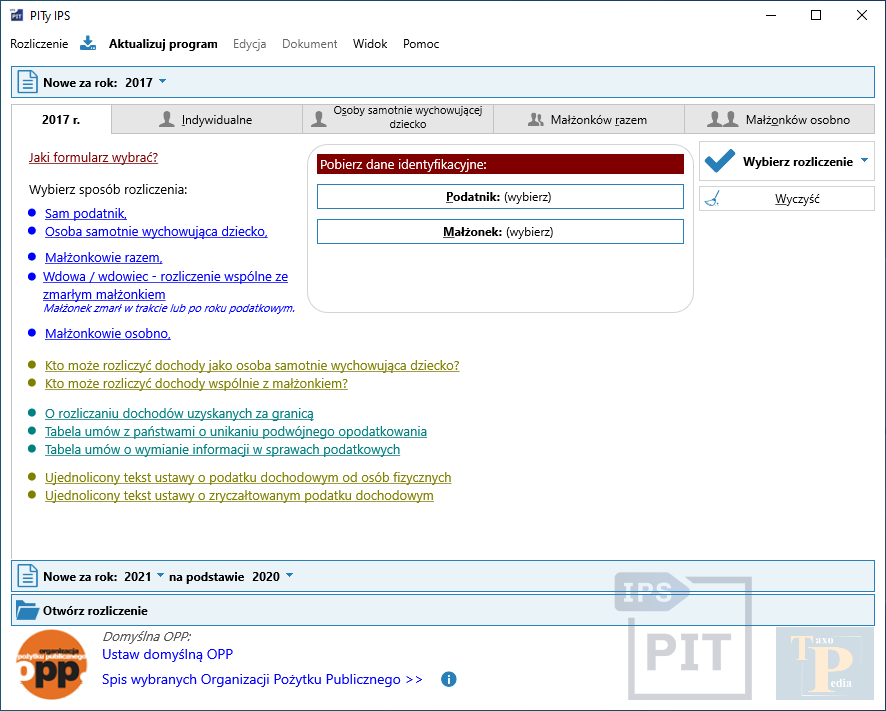Open the 2020 basis year dropdown

(289, 576)
